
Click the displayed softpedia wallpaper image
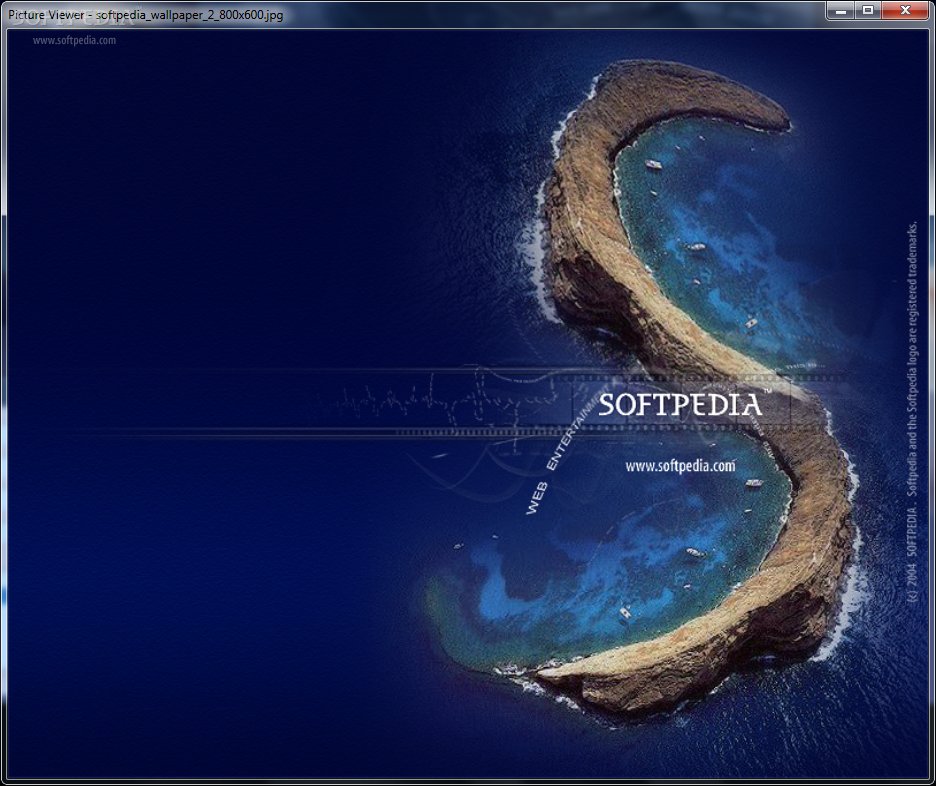468,405
